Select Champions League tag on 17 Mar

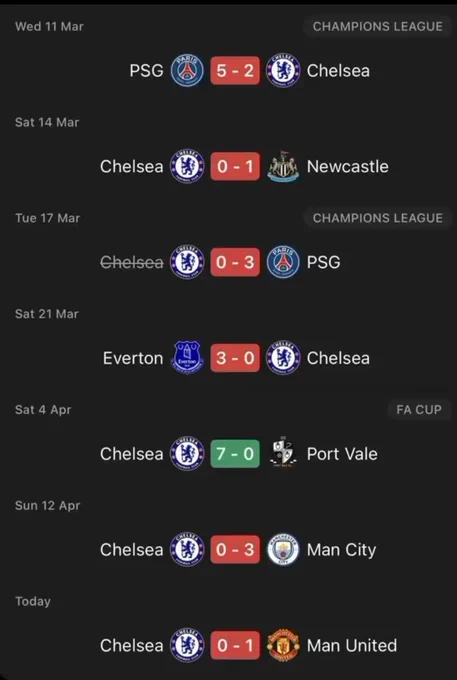pos(378,218)
